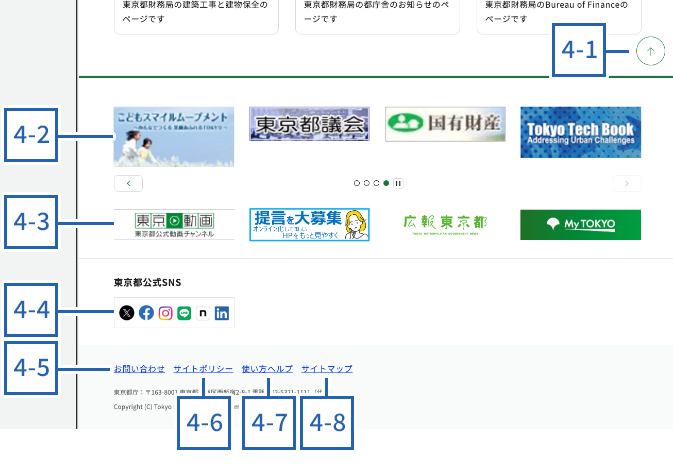
Task: Open the My TOKYO banner
Action: pos(581,225)
